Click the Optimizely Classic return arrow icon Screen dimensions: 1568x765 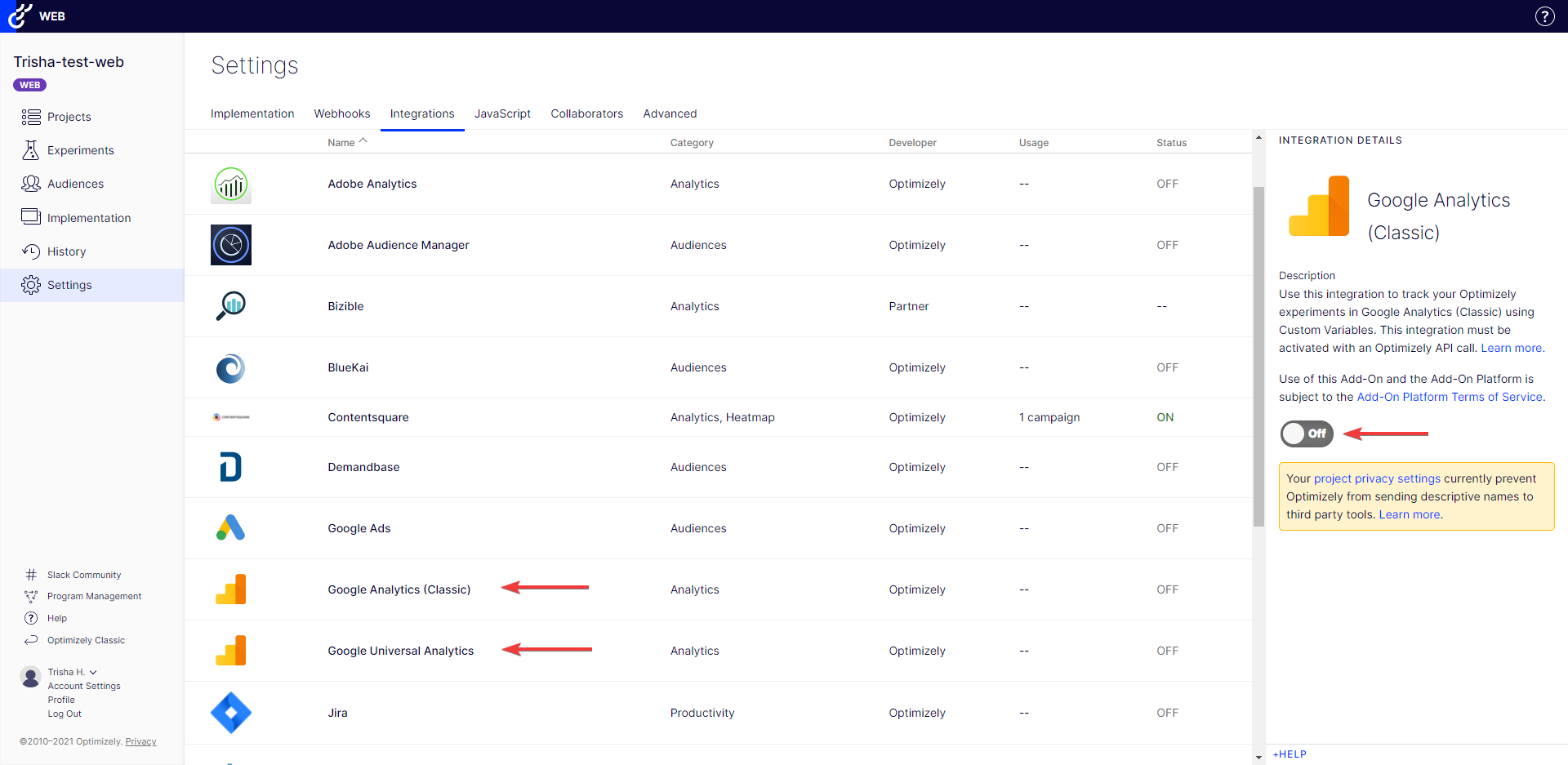tap(31, 640)
